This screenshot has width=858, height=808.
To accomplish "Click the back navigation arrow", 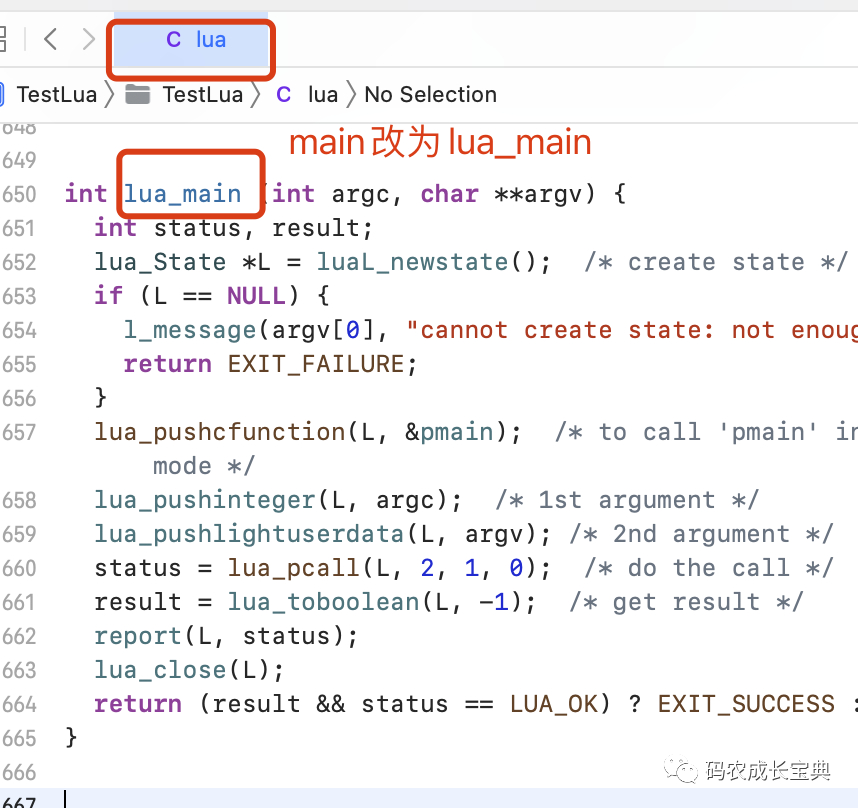I will coord(50,40).
